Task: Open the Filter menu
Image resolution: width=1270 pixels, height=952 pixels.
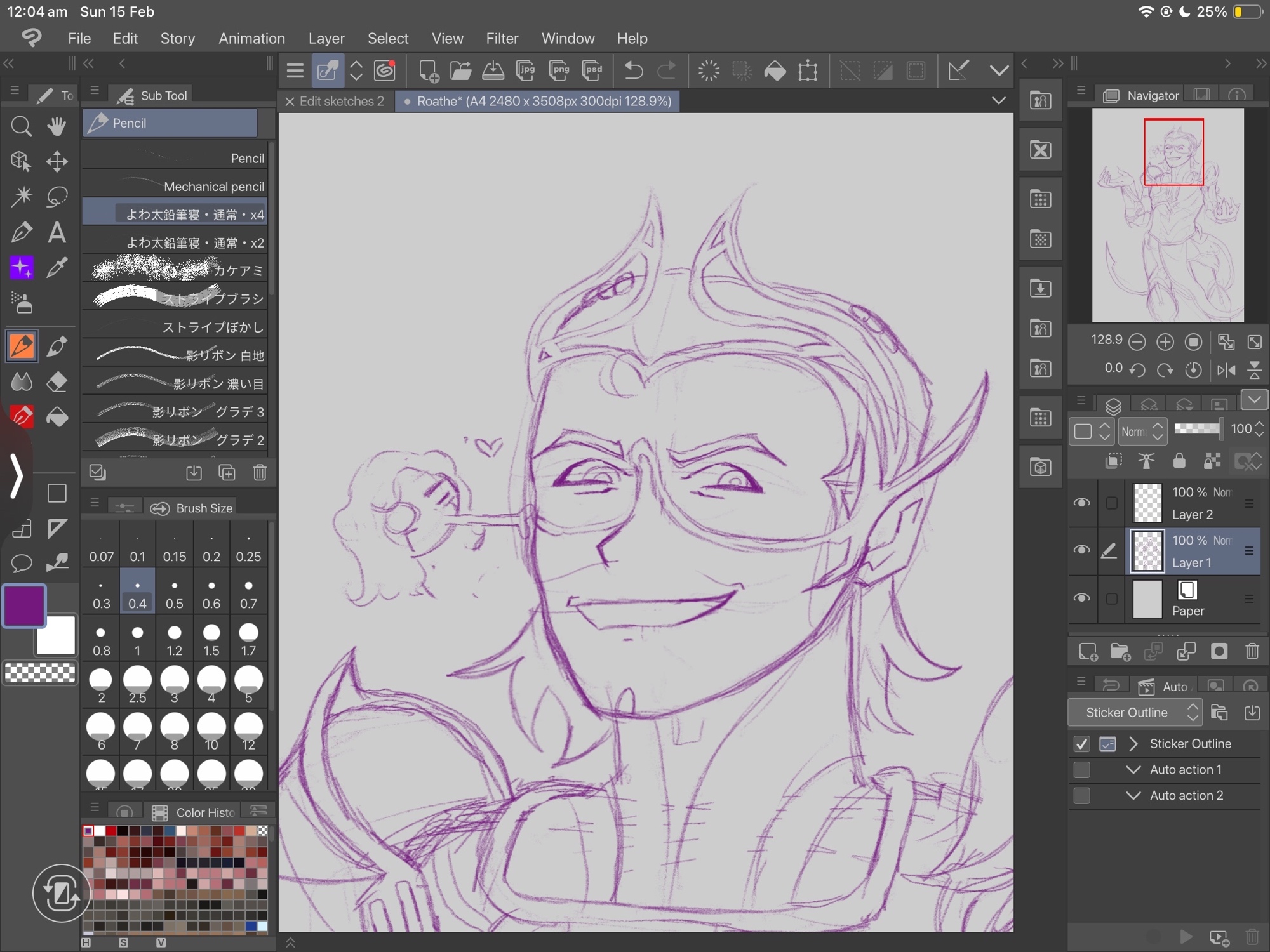Action: click(502, 39)
